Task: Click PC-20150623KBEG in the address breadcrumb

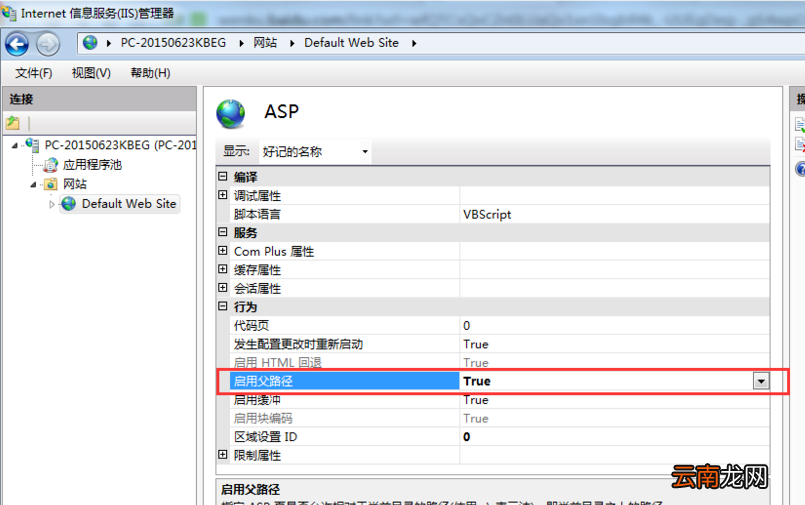Action: [173, 43]
